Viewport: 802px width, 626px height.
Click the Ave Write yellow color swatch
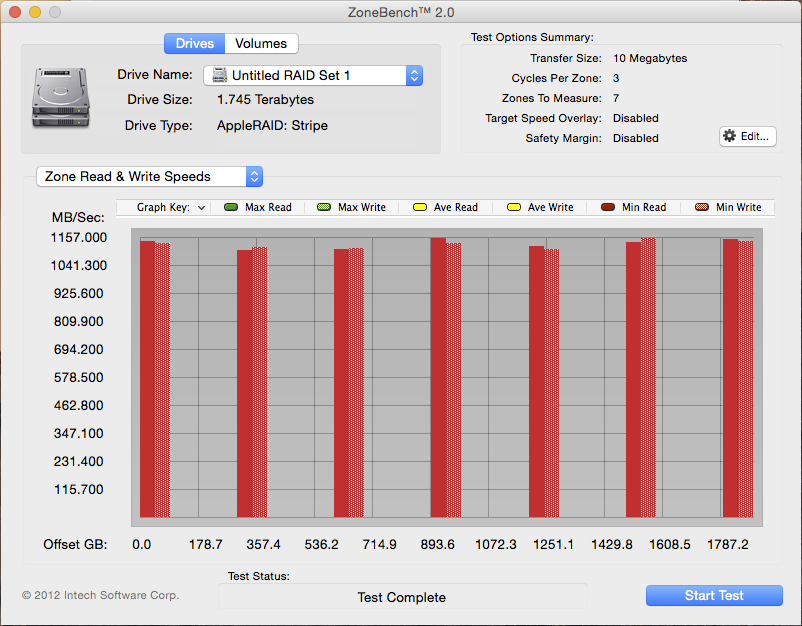515,207
